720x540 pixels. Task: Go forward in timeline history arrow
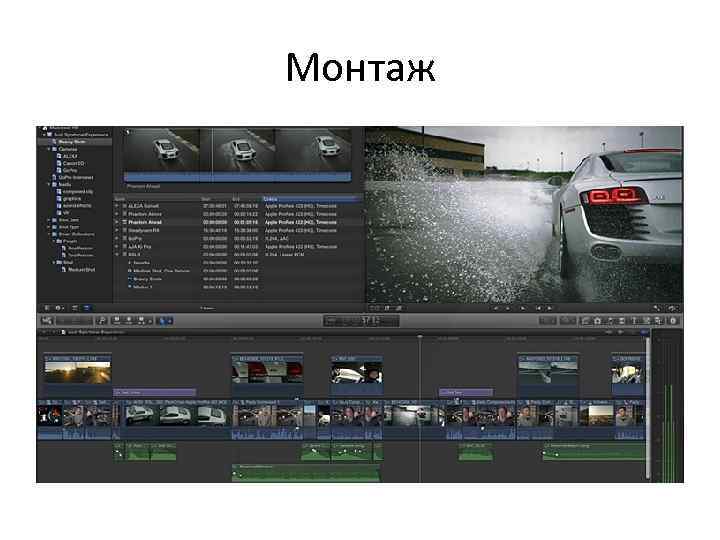point(54,332)
